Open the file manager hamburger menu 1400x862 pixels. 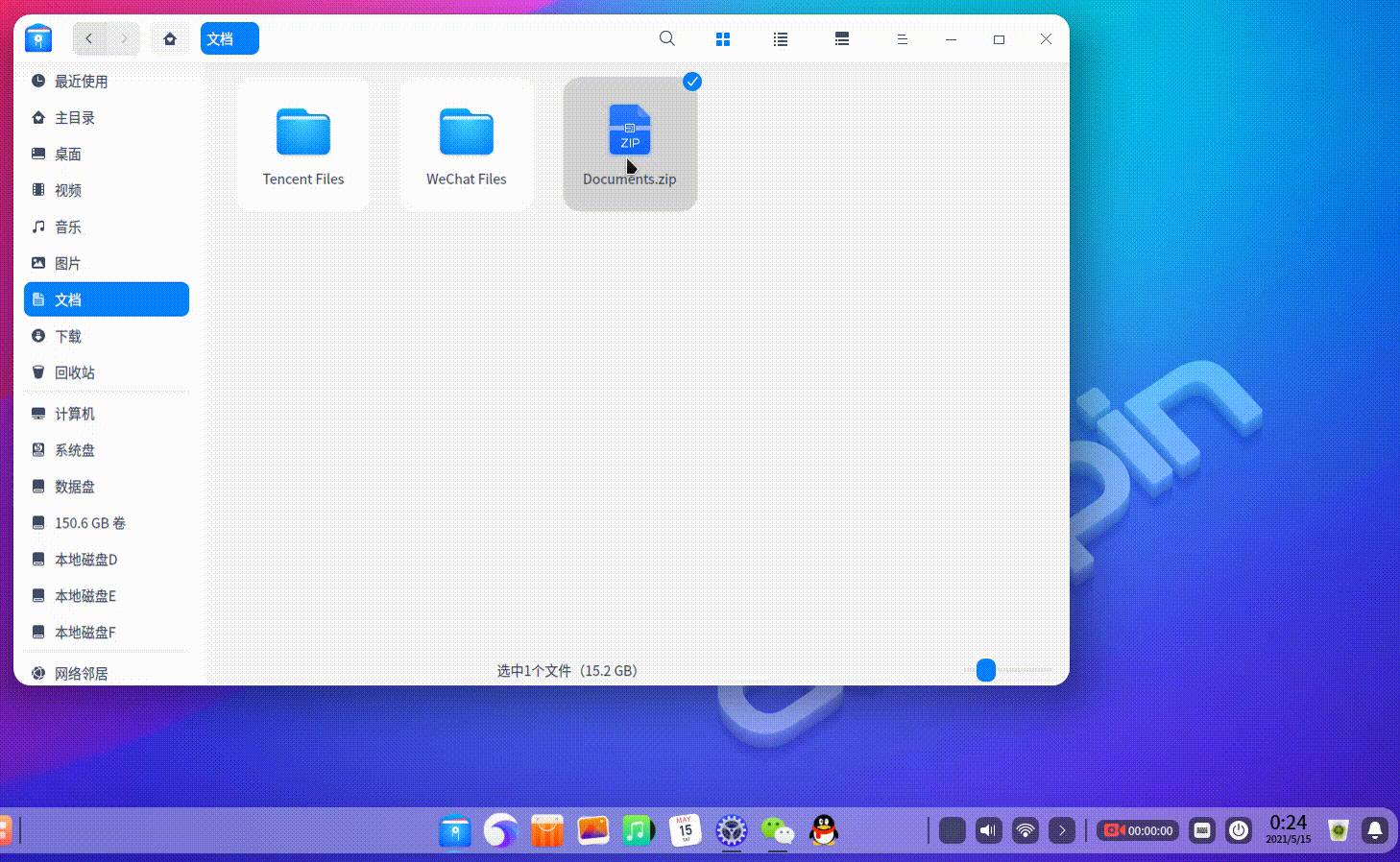coord(902,39)
